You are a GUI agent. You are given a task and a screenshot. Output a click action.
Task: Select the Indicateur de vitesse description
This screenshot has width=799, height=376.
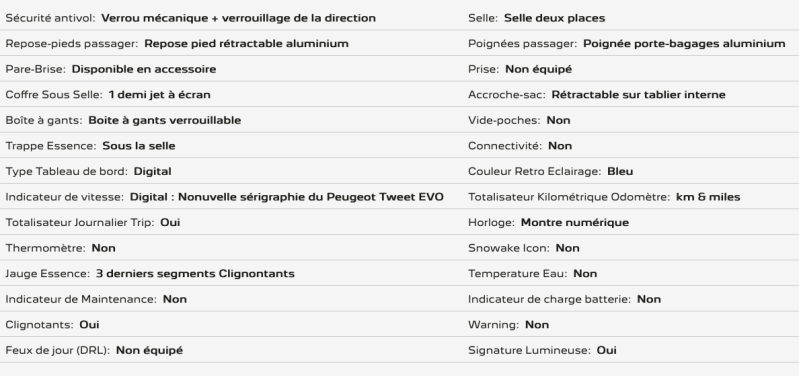pos(286,197)
